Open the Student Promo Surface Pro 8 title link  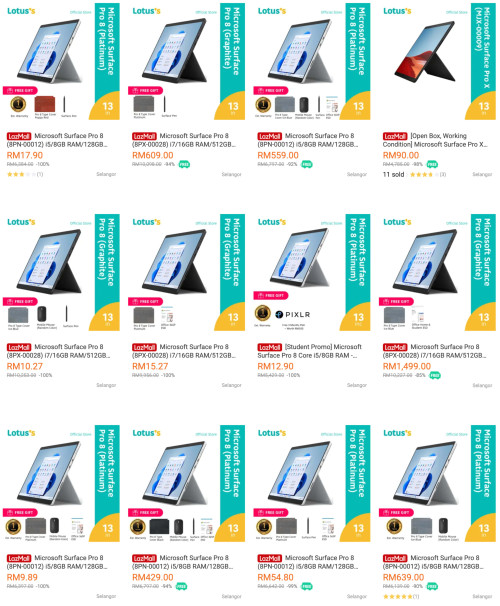tap(310, 351)
